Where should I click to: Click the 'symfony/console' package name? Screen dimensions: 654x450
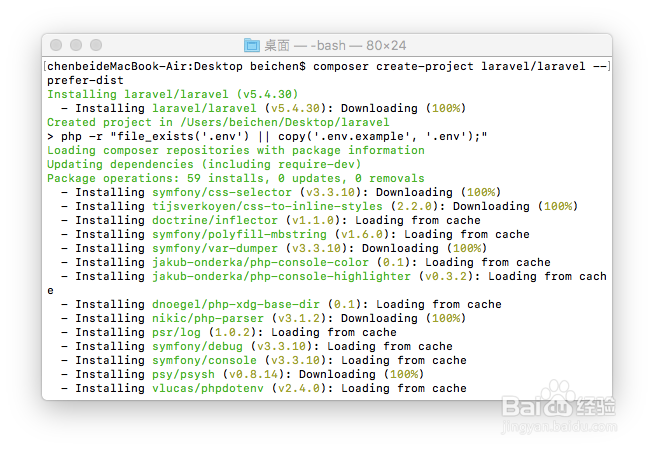(x=204, y=360)
